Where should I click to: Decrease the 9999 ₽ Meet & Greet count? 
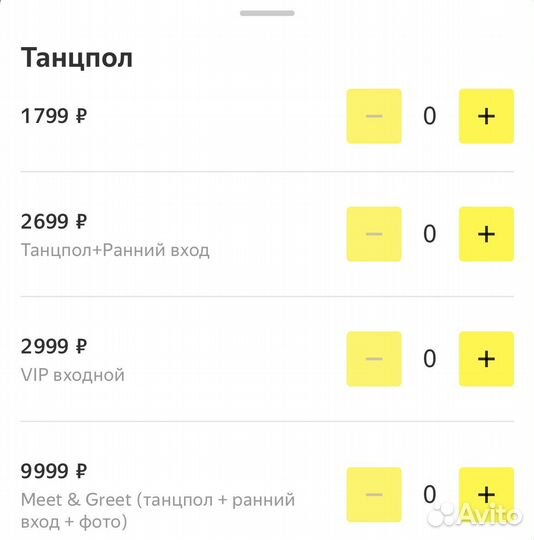pyautogui.click(x=374, y=495)
